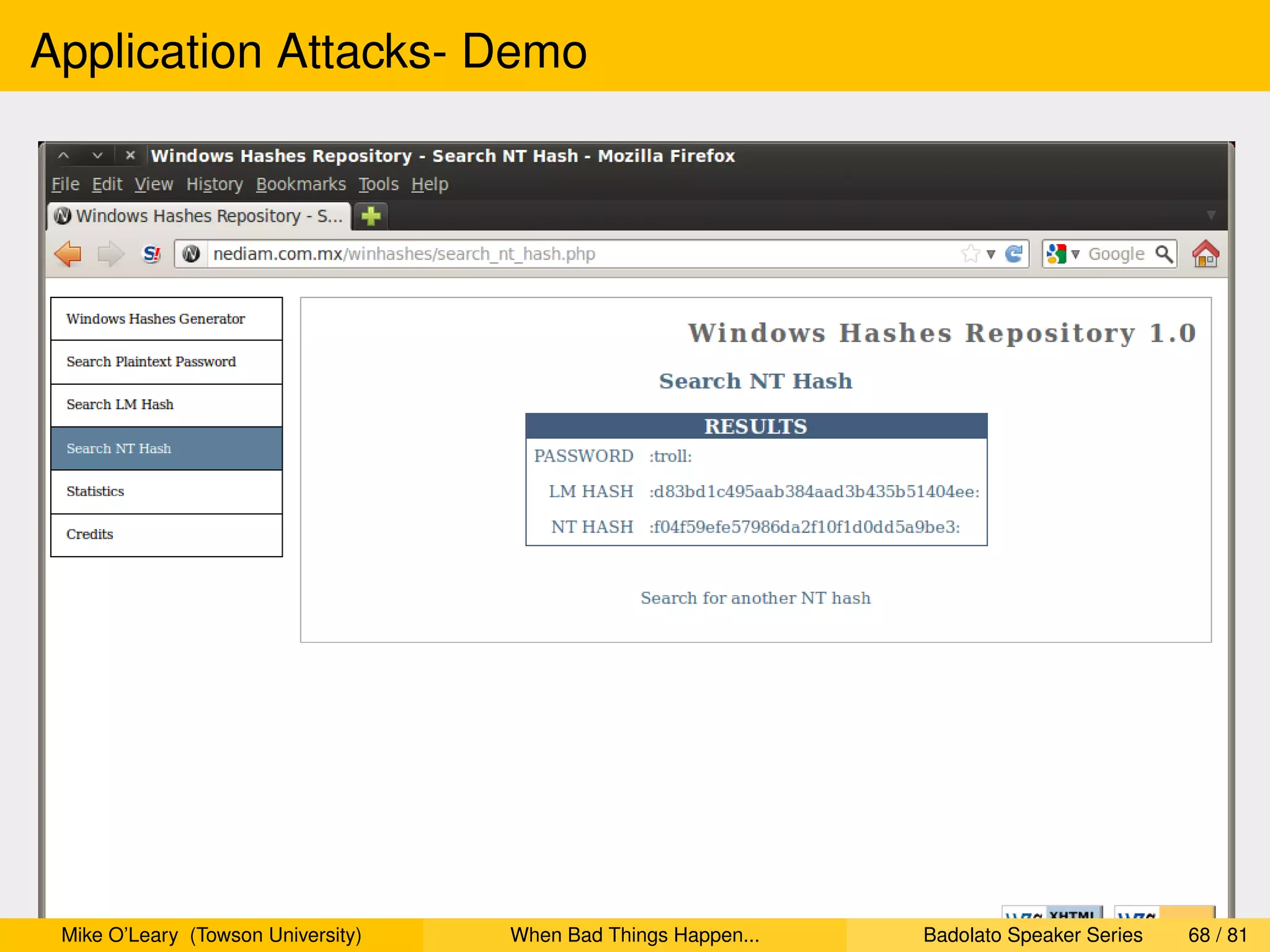Open a new tab with the plus icon

click(371, 216)
